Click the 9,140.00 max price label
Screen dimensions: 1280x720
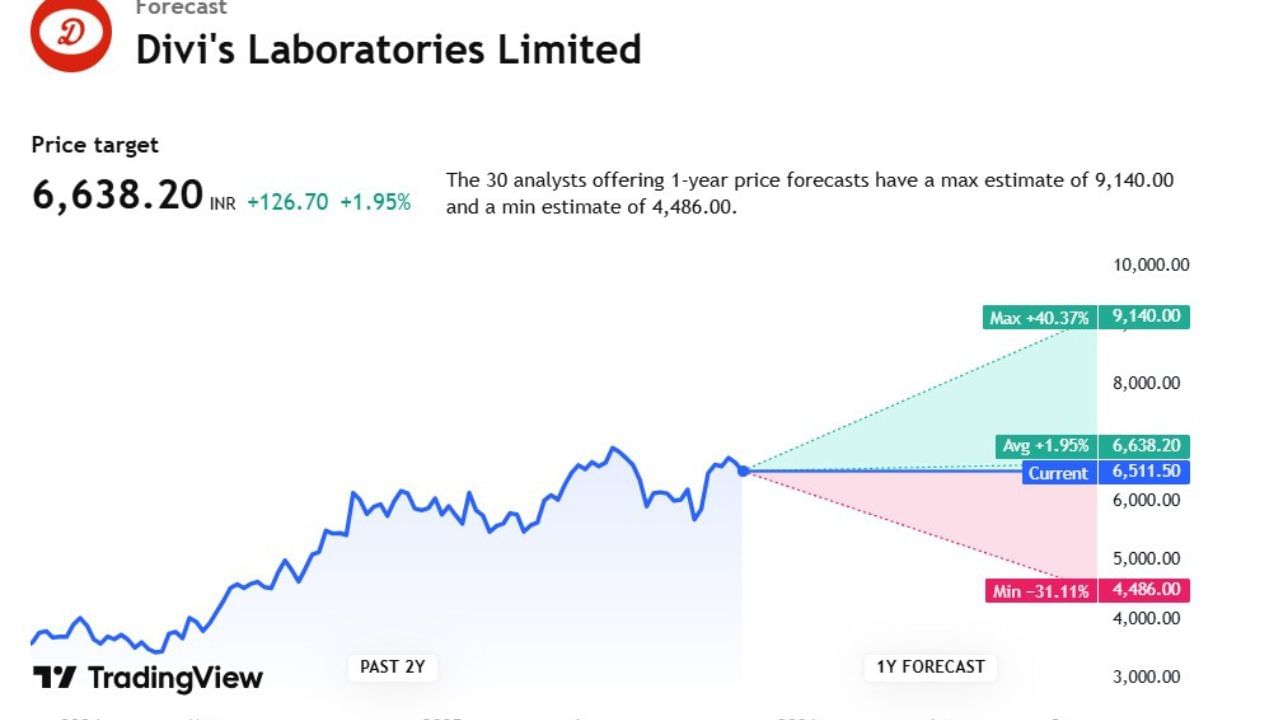(1144, 317)
